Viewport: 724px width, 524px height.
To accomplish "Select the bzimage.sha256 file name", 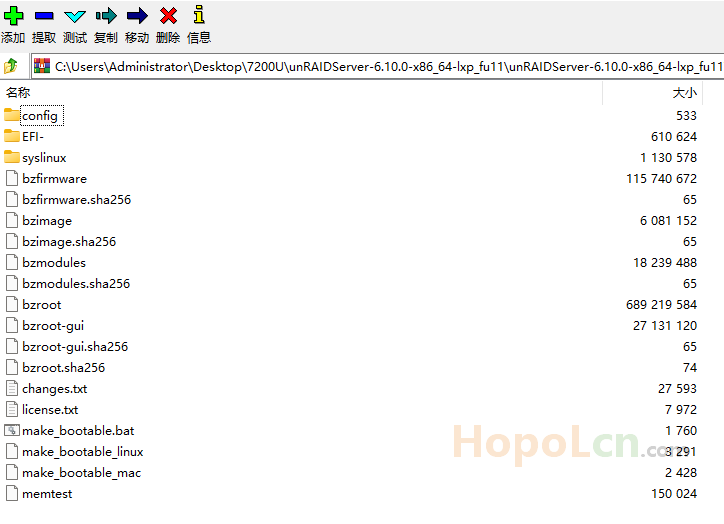I will (x=69, y=241).
